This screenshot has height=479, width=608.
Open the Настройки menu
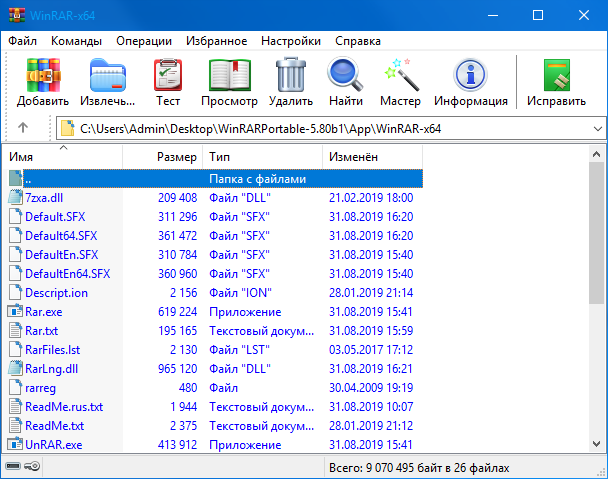click(290, 41)
